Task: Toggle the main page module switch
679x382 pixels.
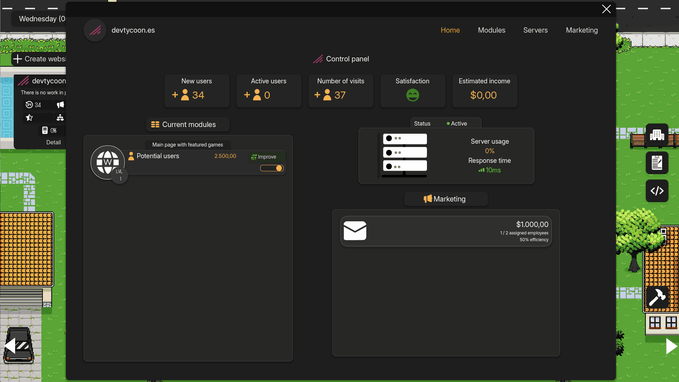Action: click(x=272, y=168)
